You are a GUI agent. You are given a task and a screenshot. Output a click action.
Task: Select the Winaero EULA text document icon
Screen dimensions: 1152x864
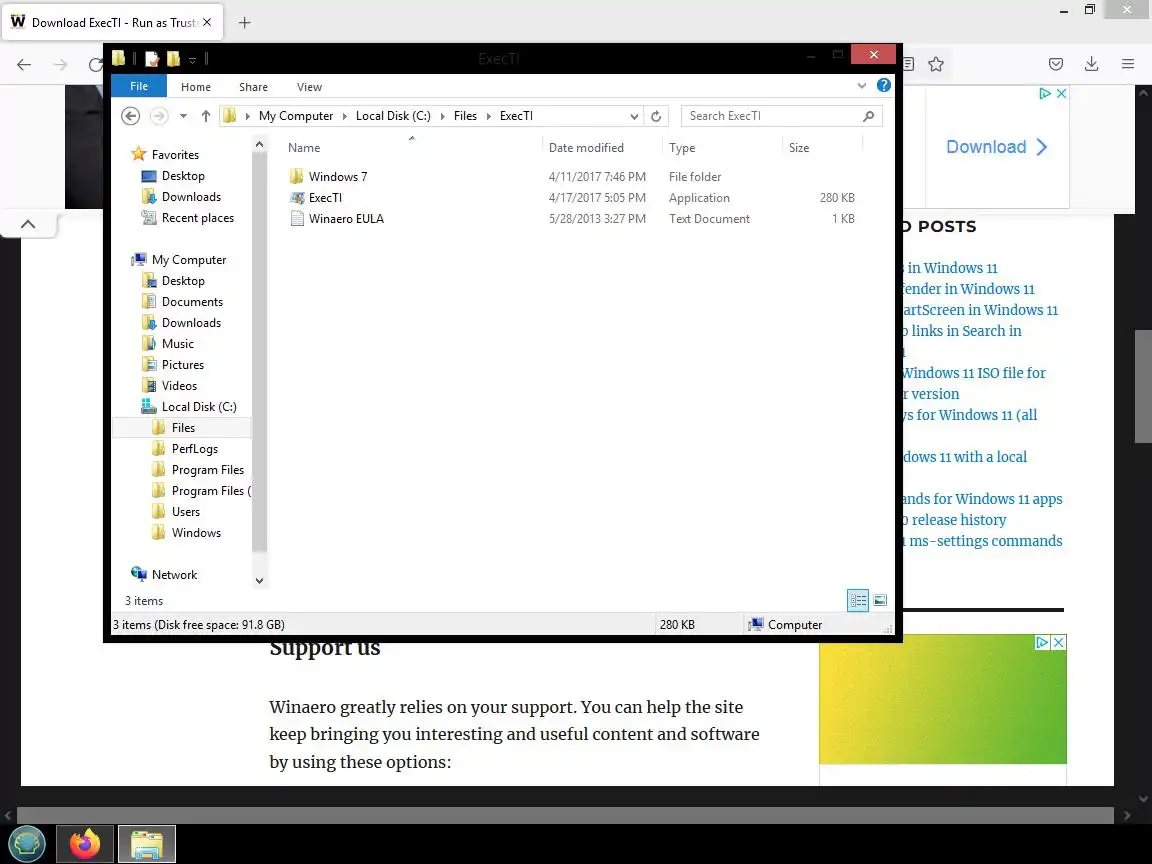coord(296,218)
